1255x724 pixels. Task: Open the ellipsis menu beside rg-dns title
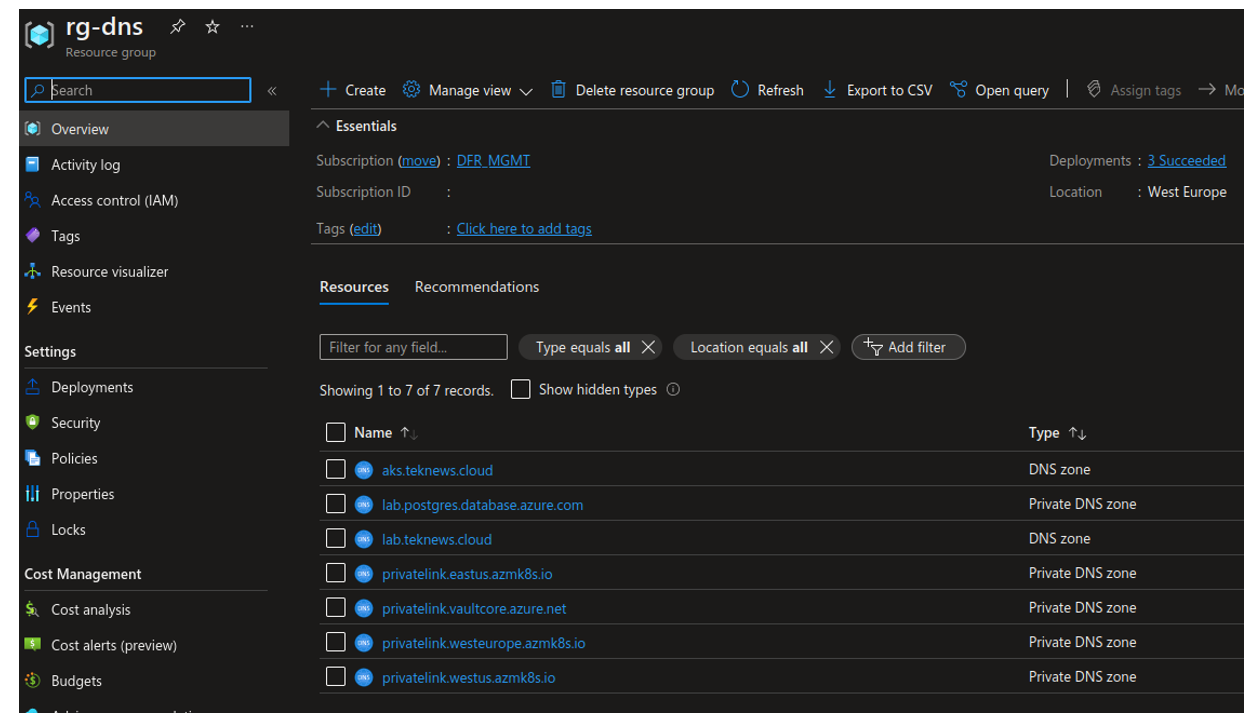(247, 27)
